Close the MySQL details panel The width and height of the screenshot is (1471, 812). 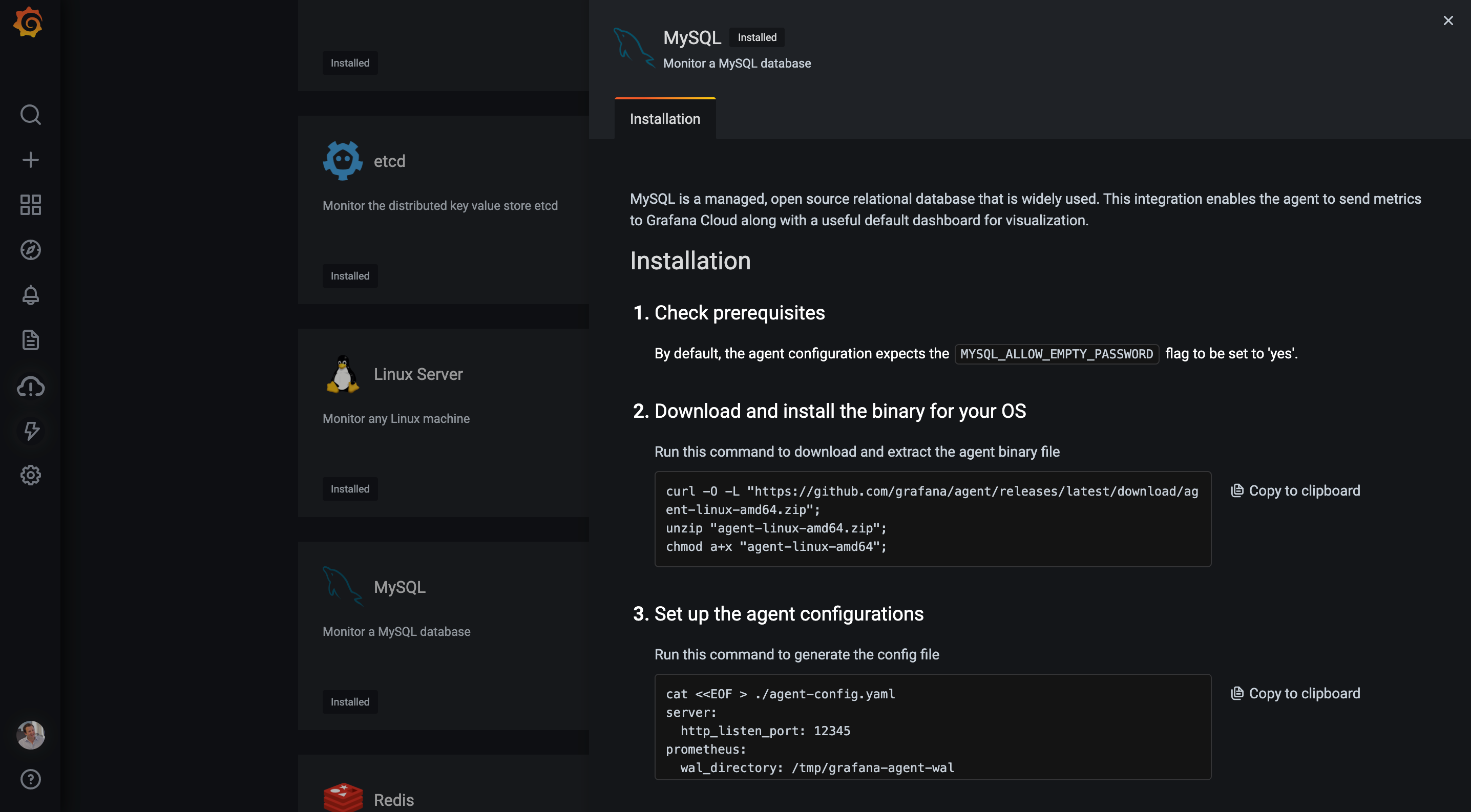[1447, 21]
